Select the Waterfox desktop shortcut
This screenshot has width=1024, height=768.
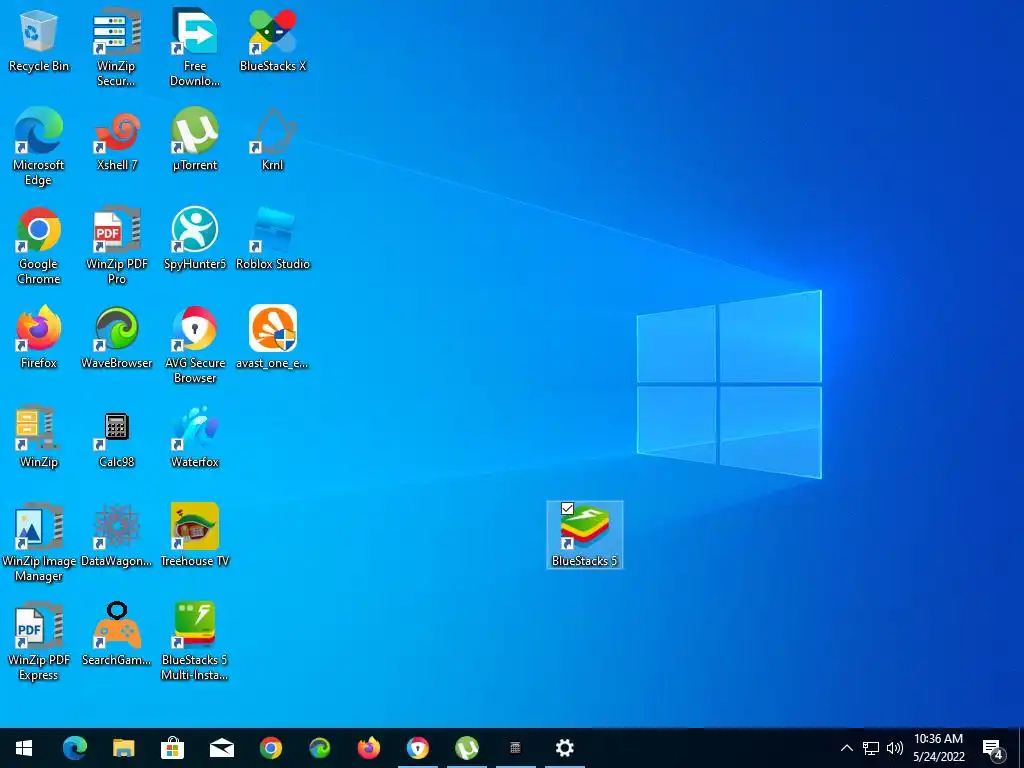pyautogui.click(x=195, y=436)
